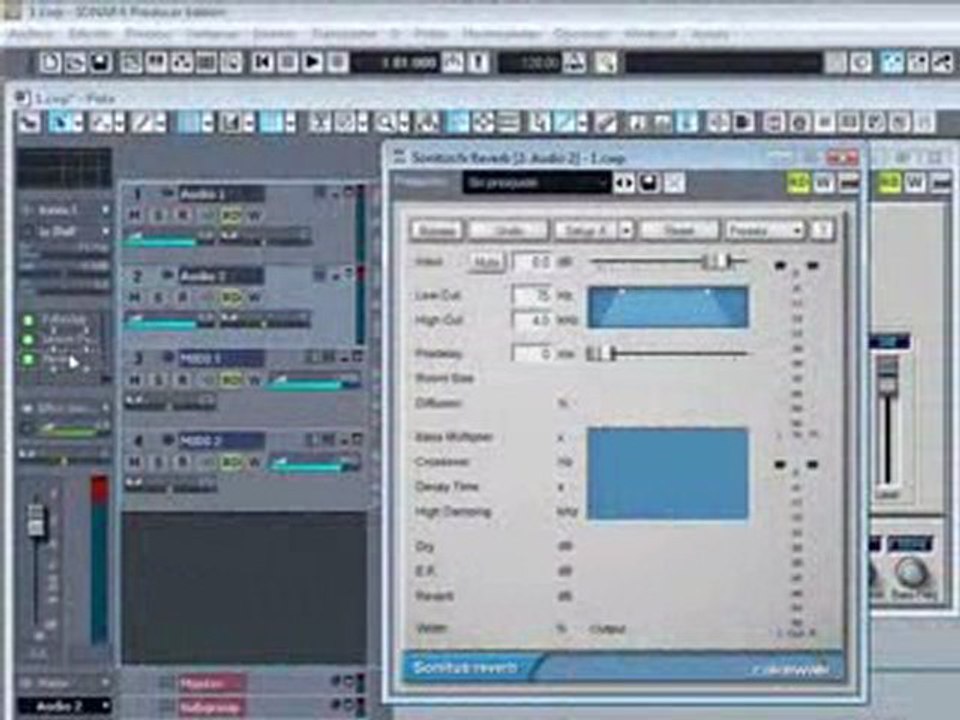Screen dimensions: 960x720
Task: Click the Low Cut Hz value field
Action: (531, 296)
